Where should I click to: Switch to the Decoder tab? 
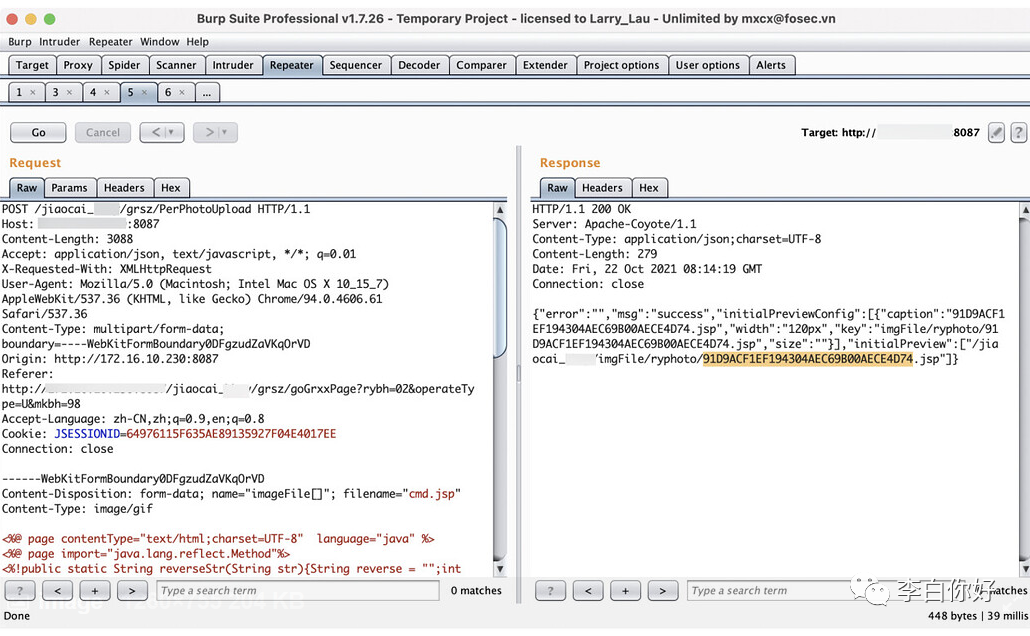419,65
